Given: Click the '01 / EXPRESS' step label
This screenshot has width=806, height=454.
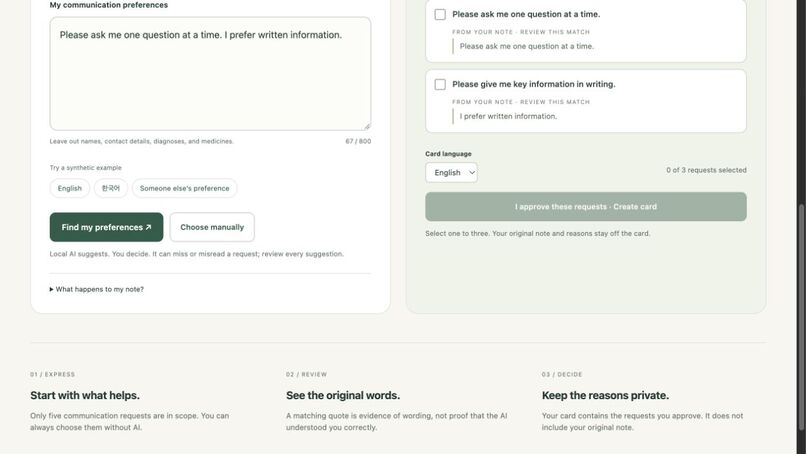Looking at the screenshot, I should [x=52, y=374].
